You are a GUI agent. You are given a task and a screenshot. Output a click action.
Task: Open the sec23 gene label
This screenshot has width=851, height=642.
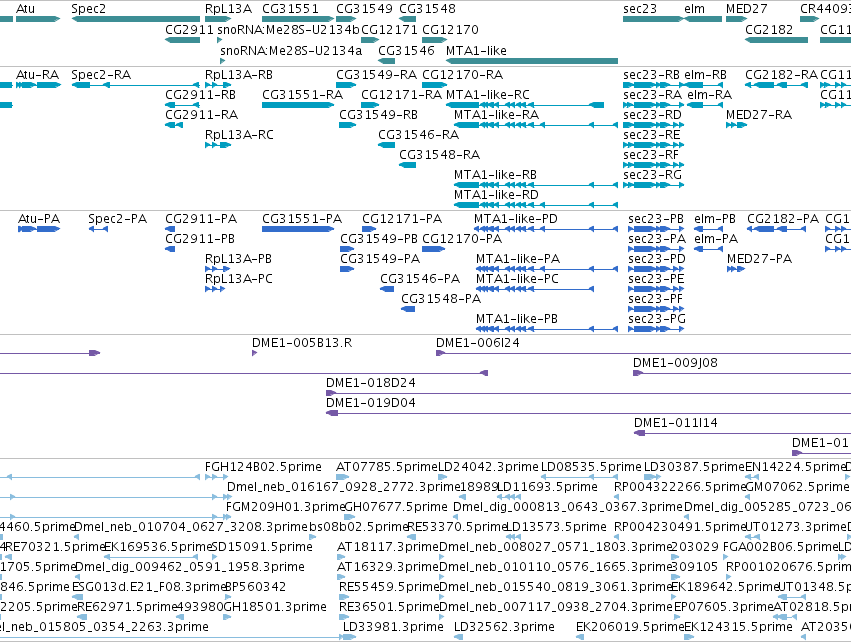click(640, 9)
